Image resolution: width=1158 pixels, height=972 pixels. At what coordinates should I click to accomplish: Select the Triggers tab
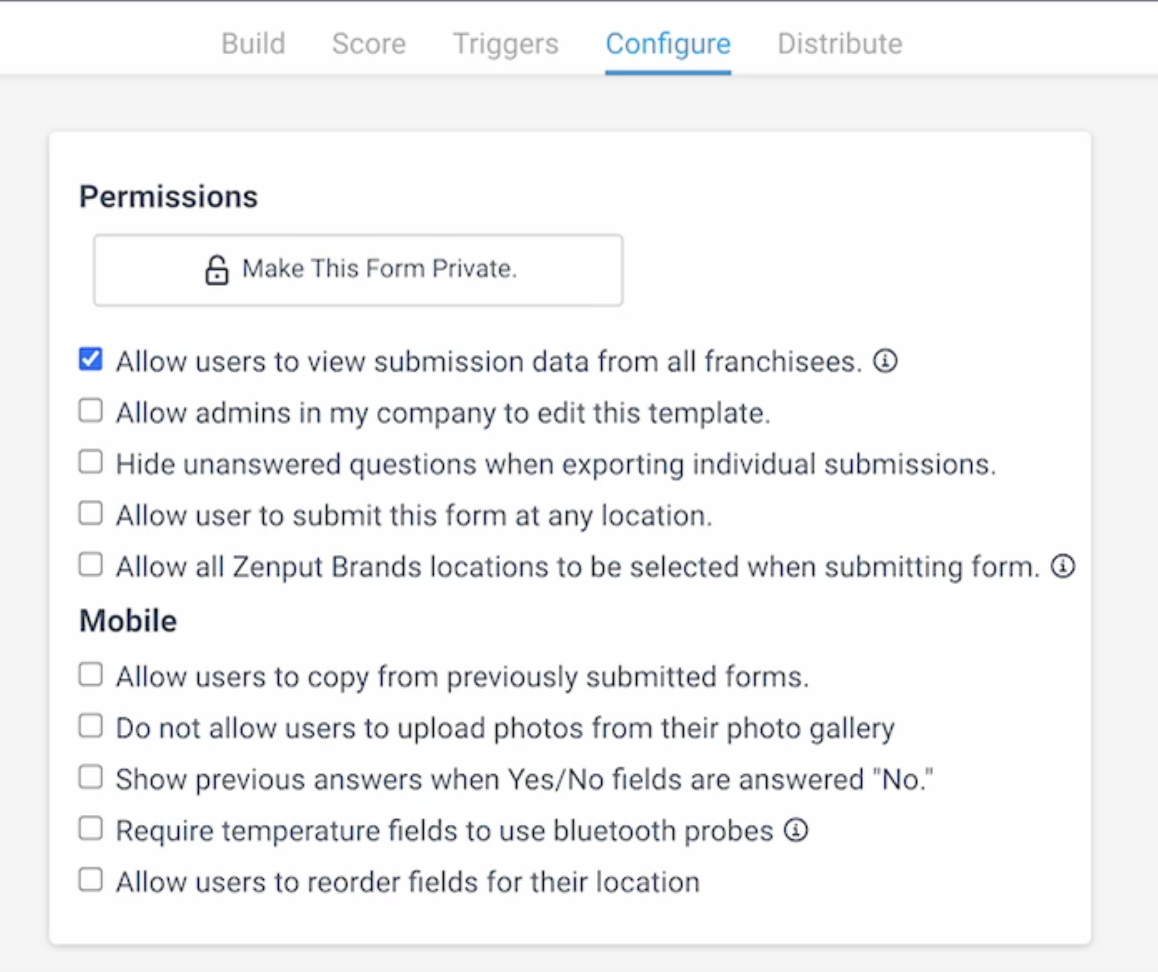coord(505,44)
